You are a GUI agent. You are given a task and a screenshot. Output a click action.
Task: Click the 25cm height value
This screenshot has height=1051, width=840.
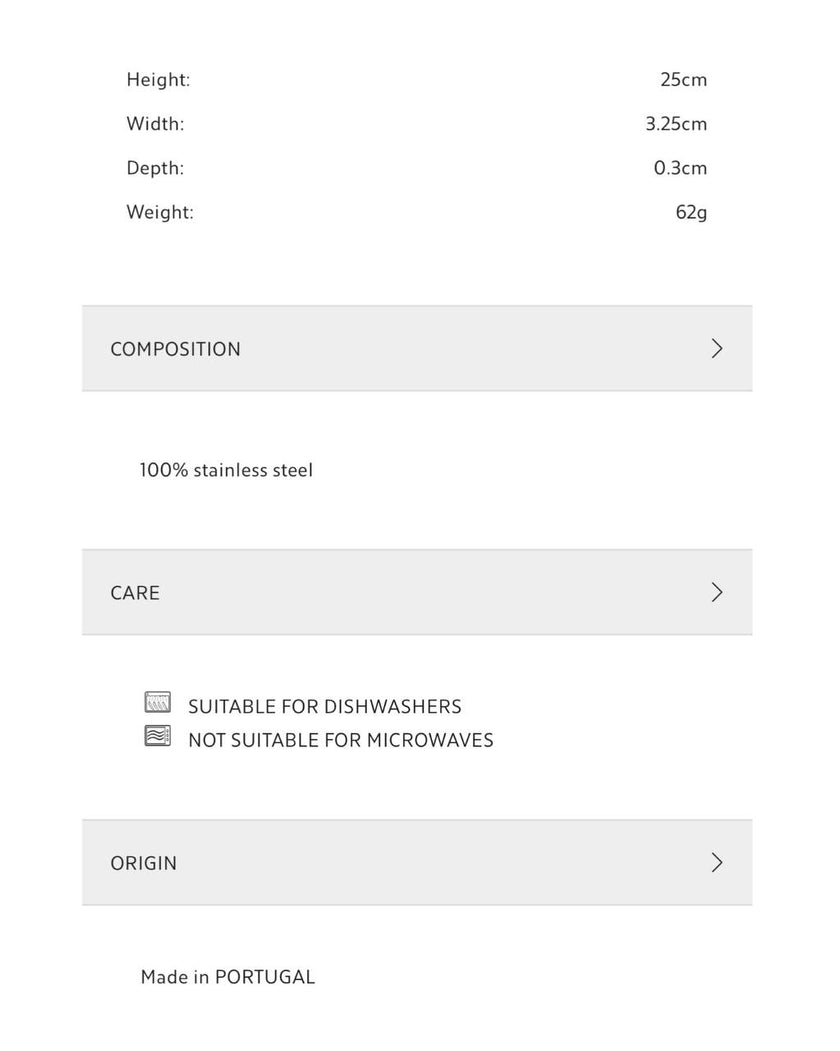pos(683,80)
